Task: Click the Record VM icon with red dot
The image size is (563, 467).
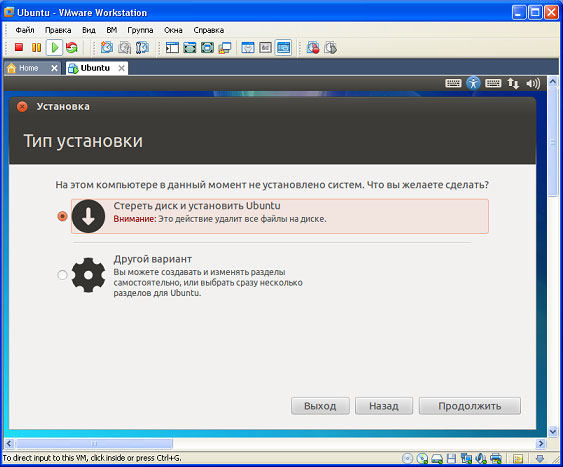Action: click(x=313, y=47)
